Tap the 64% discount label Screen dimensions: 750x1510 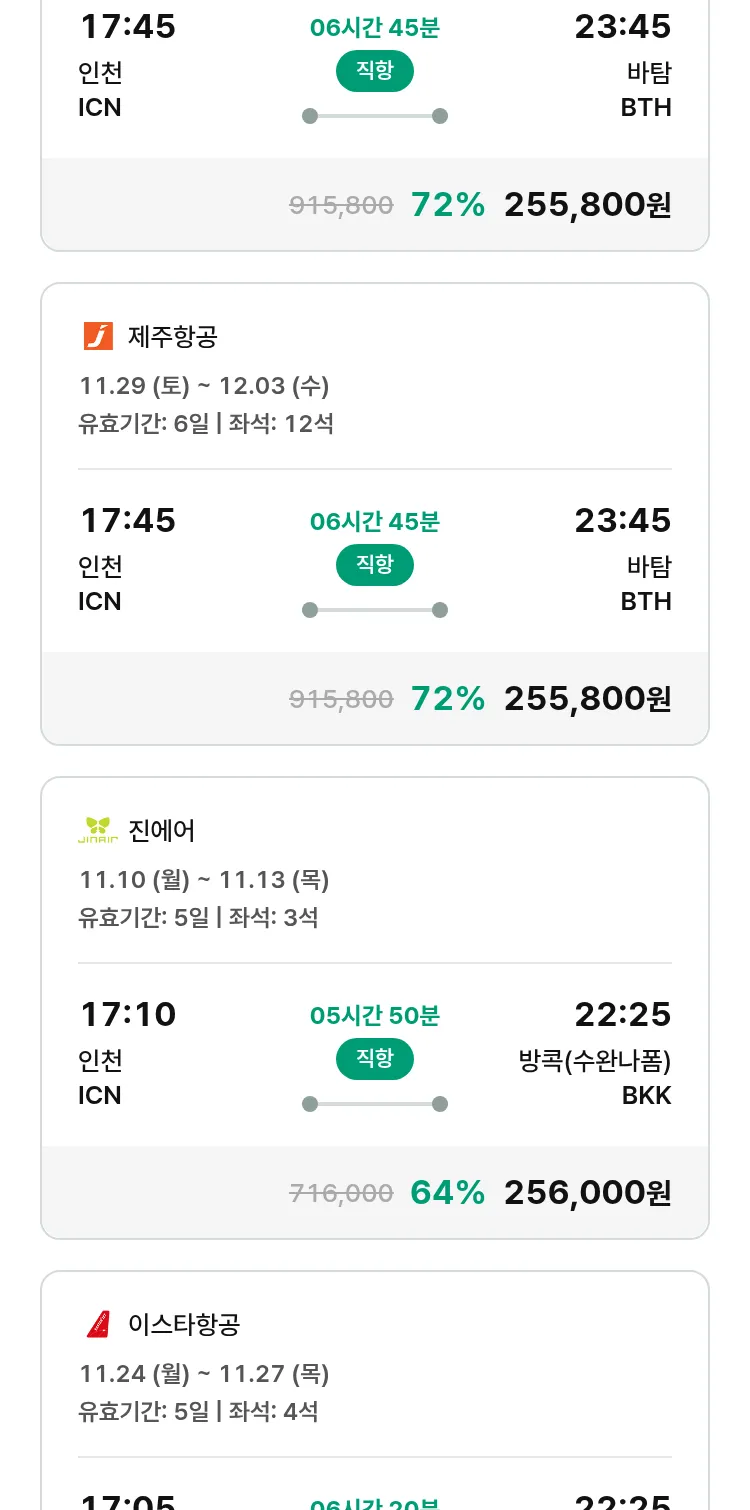pos(447,1192)
